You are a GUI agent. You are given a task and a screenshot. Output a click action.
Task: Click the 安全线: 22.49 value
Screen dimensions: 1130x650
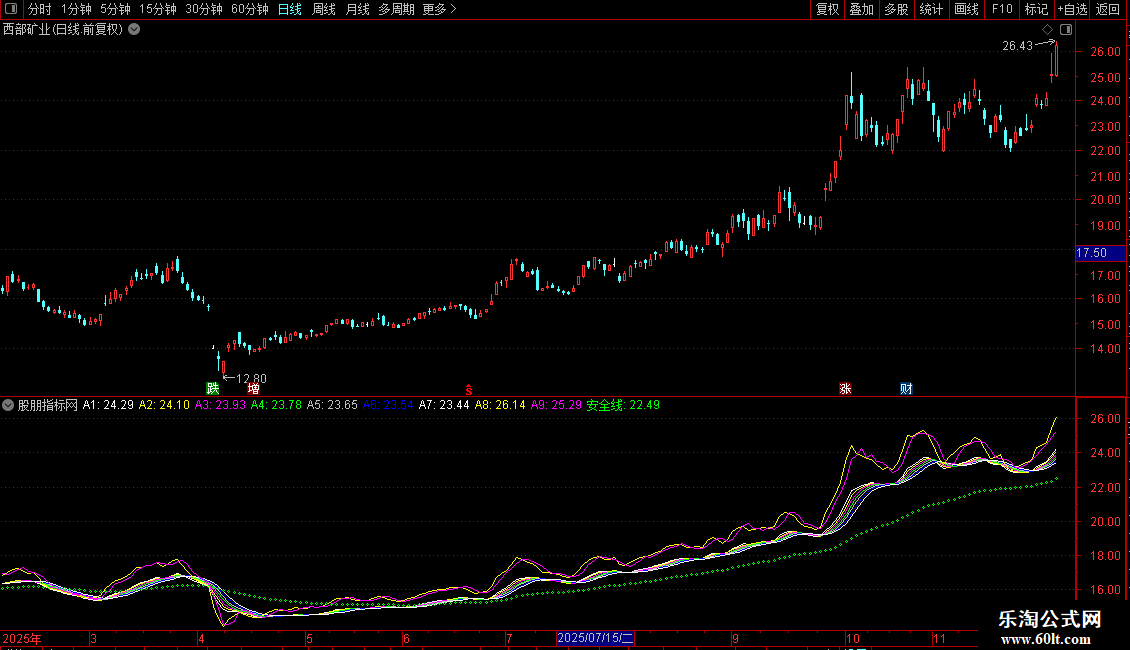coord(623,405)
